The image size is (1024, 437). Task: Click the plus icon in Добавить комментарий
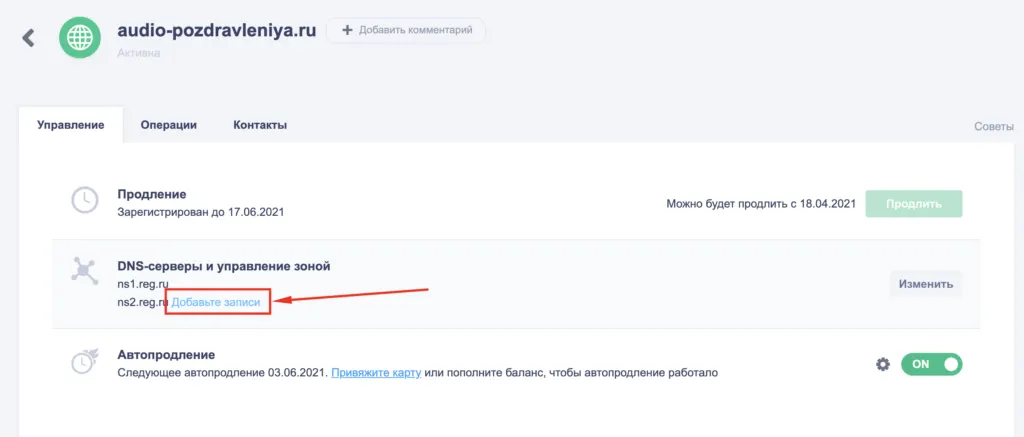(x=347, y=30)
